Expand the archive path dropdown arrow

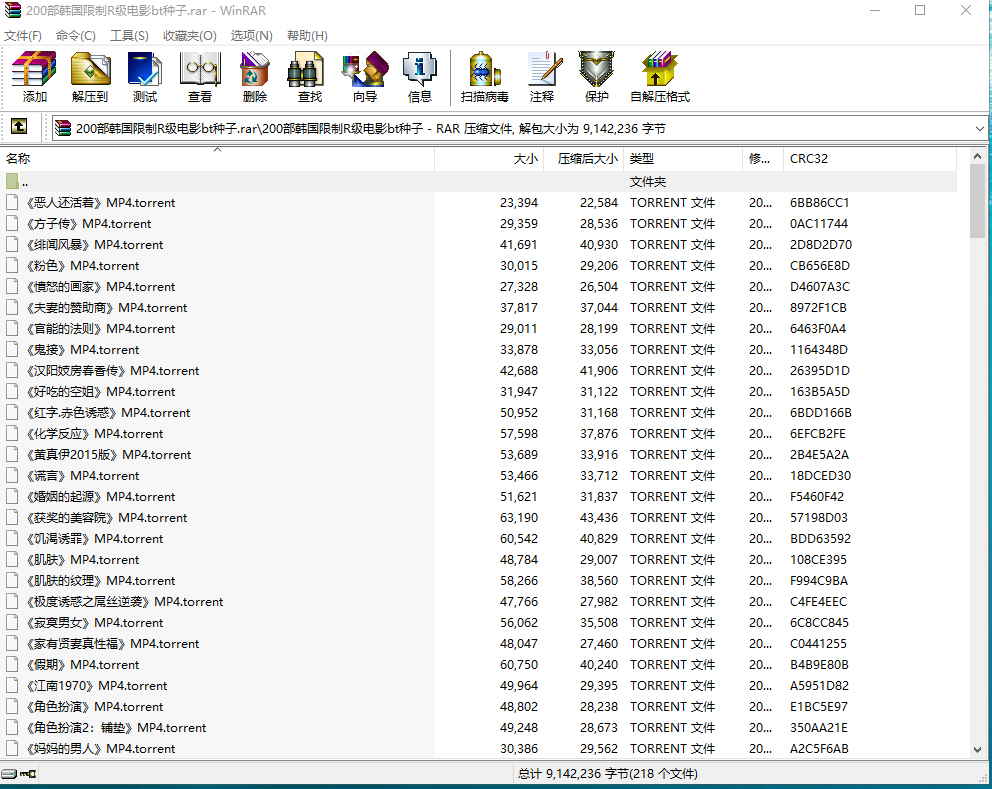click(x=979, y=128)
